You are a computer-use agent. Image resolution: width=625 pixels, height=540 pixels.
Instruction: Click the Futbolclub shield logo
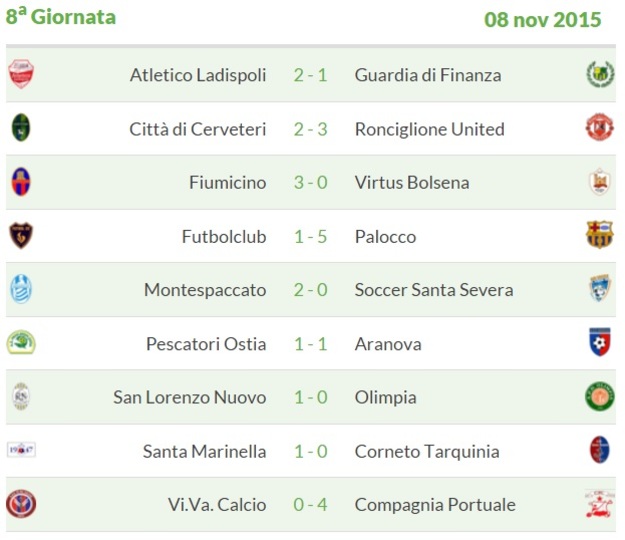(x=21, y=235)
